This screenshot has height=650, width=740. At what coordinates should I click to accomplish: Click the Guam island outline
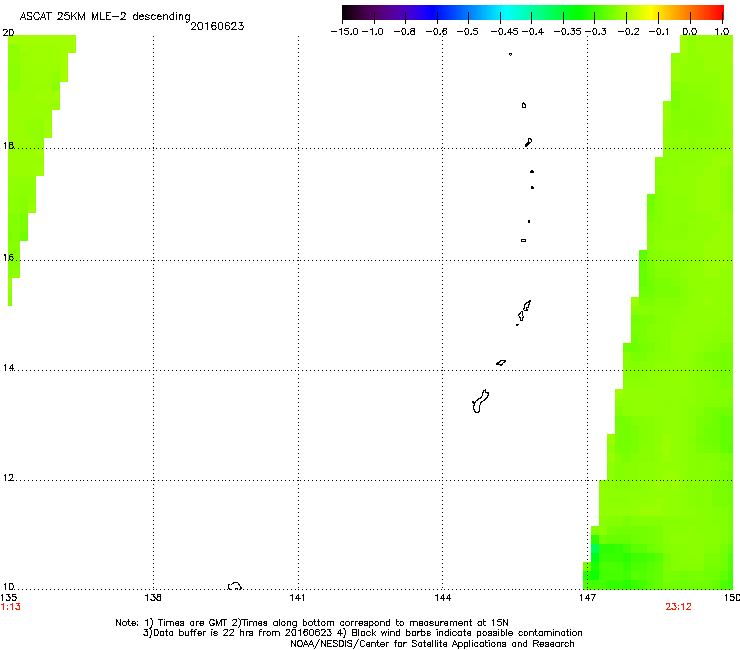tap(480, 401)
